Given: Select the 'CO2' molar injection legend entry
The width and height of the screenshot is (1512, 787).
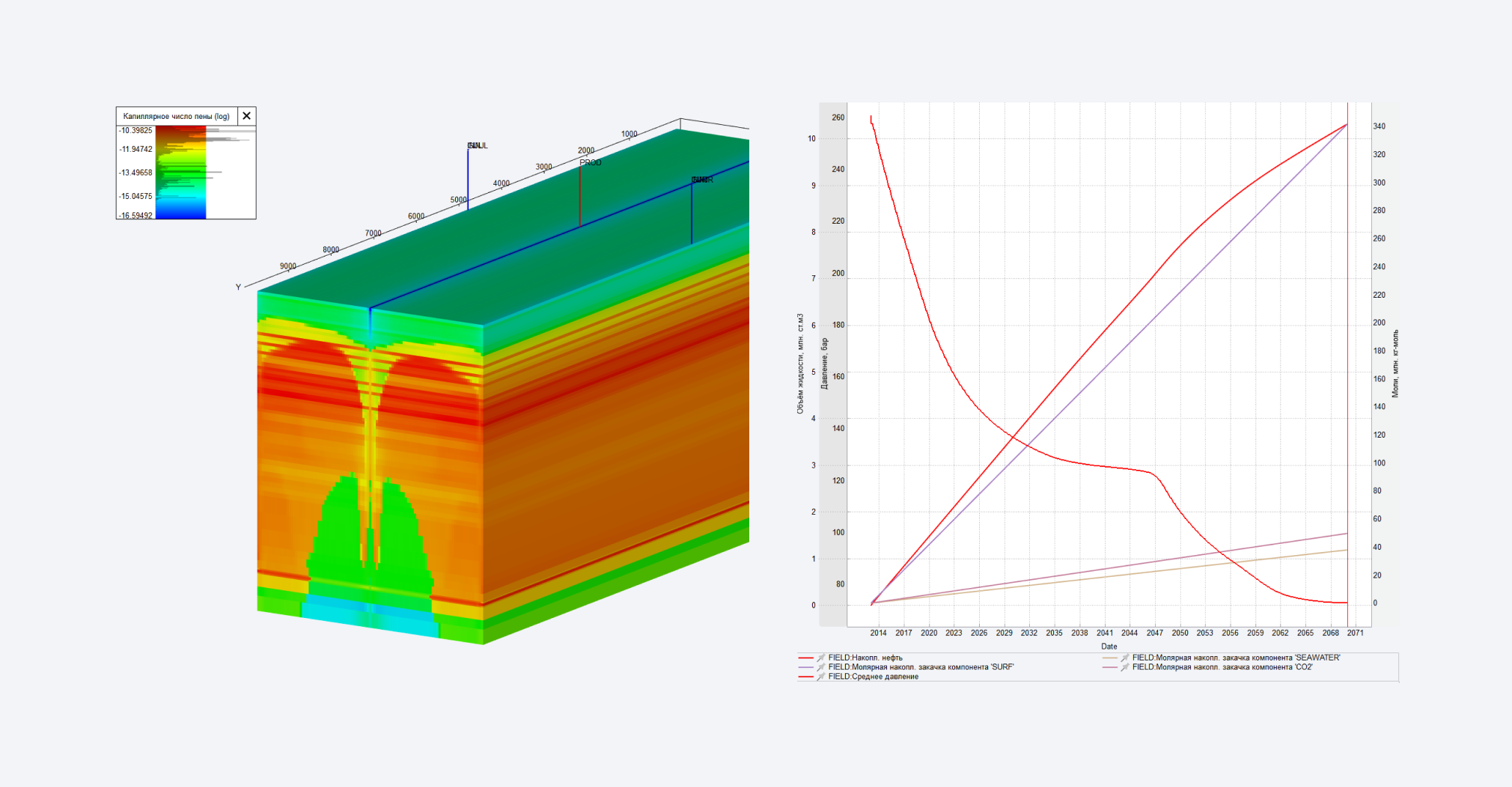Looking at the screenshot, I should pos(1222,667).
